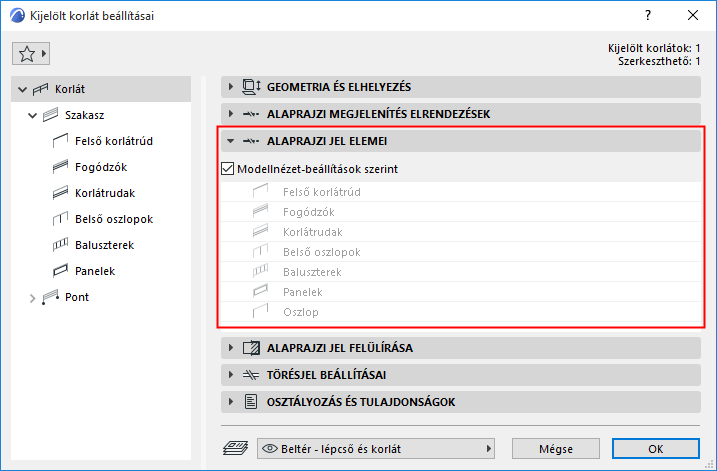Viewport: 717px width, 471px height.
Task: Click the Osztályozás és tulajdonságok icon
Action: tap(251, 402)
